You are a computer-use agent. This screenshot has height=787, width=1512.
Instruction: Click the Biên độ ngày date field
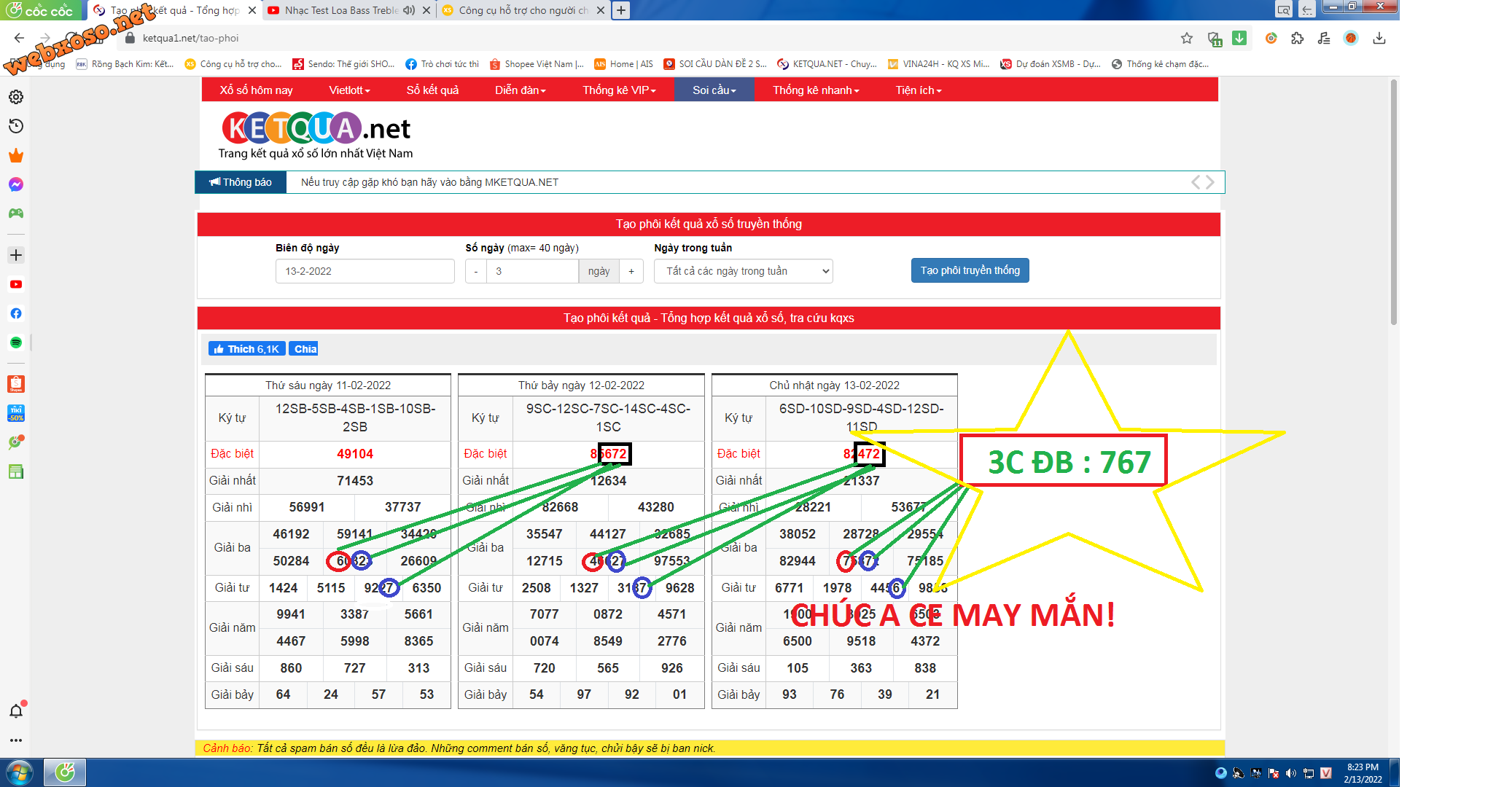365,271
